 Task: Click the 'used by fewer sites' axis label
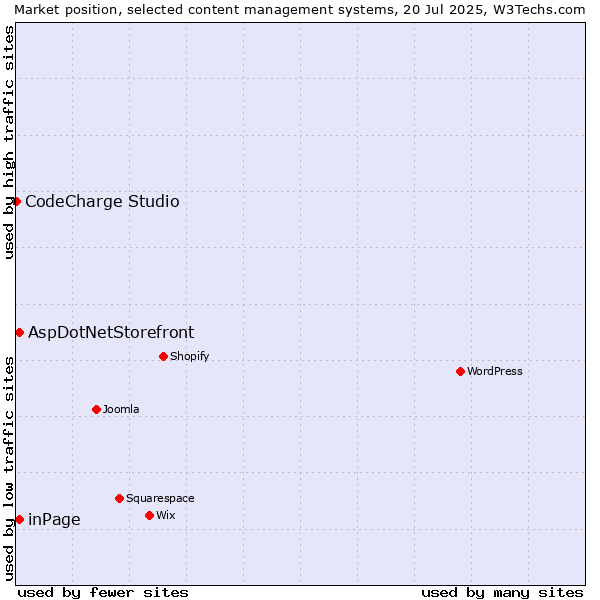tap(103, 593)
